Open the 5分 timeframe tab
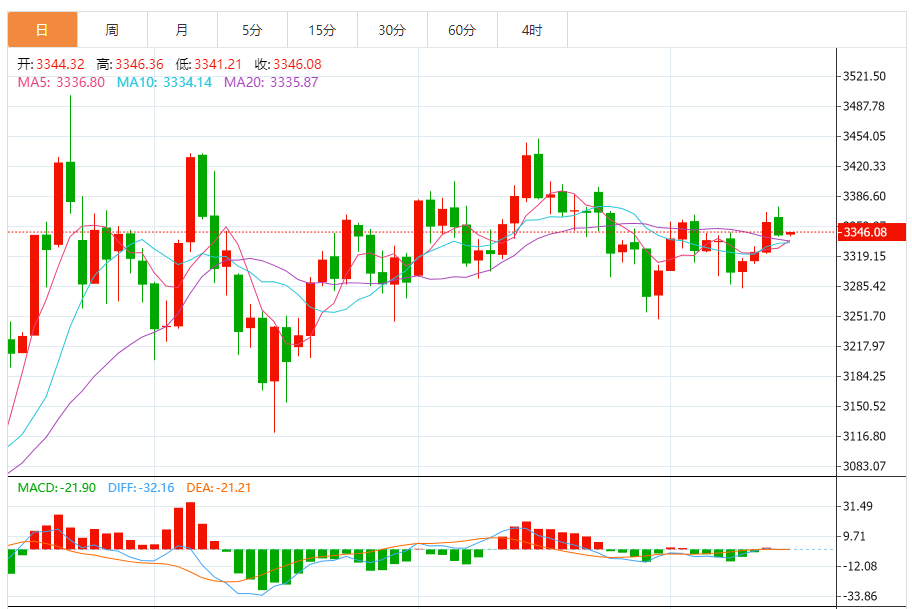Viewport: 912px width, 609px height. click(x=252, y=30)
